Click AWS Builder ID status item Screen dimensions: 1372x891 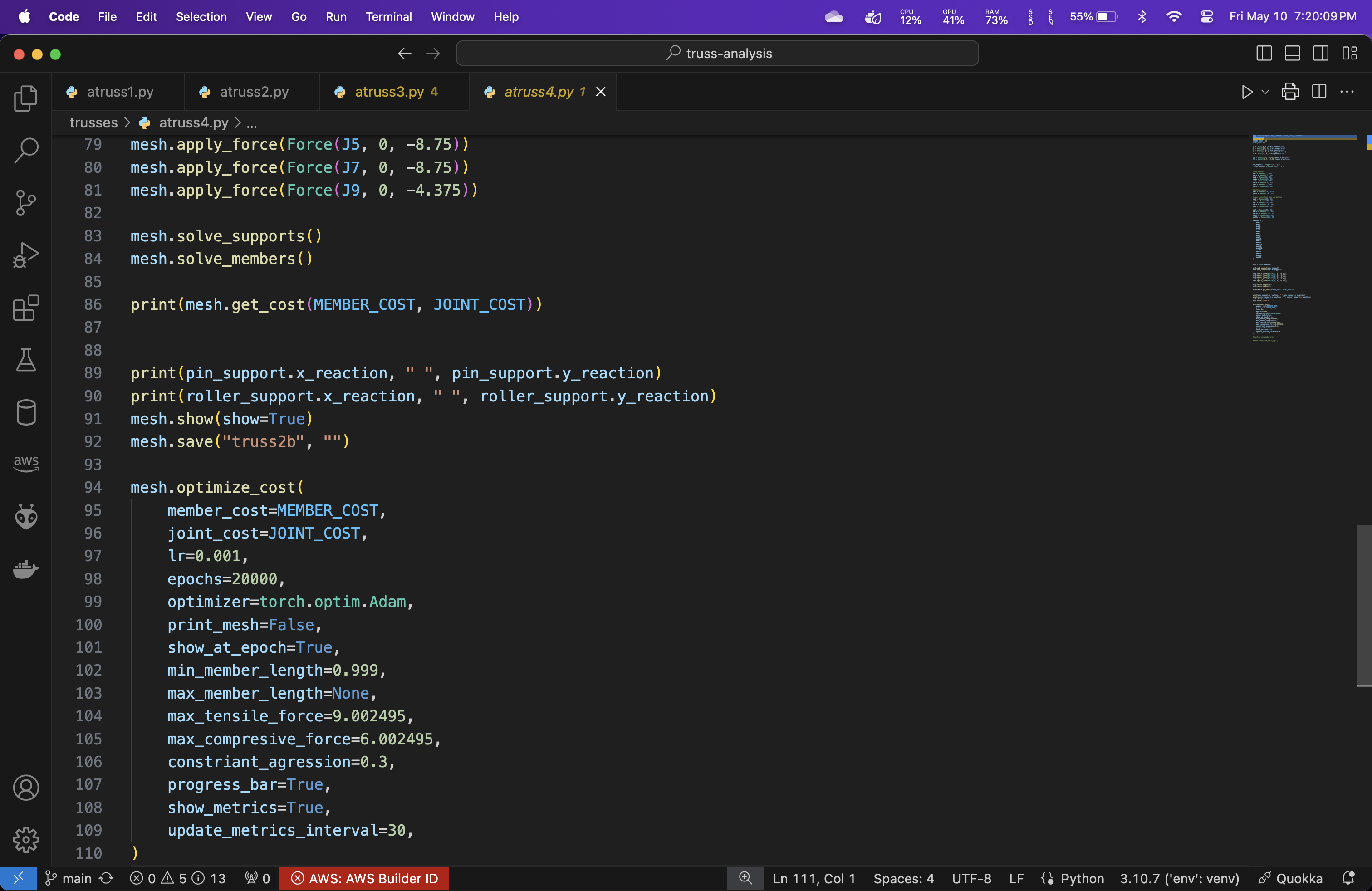click(364, 878)
